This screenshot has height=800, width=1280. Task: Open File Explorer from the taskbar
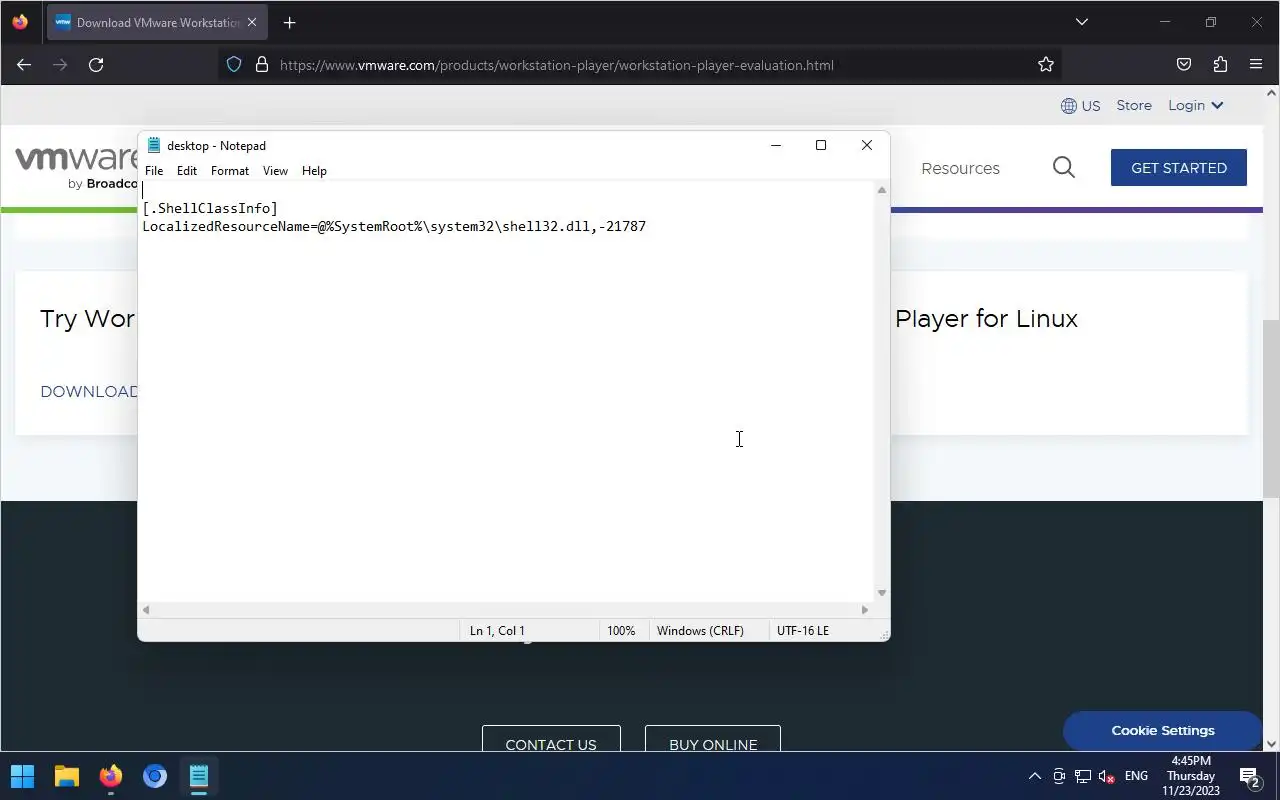coord(66,776)
